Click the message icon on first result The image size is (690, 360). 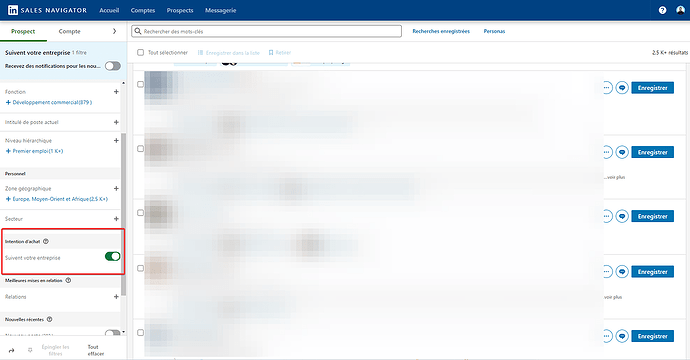pos(622,88)
